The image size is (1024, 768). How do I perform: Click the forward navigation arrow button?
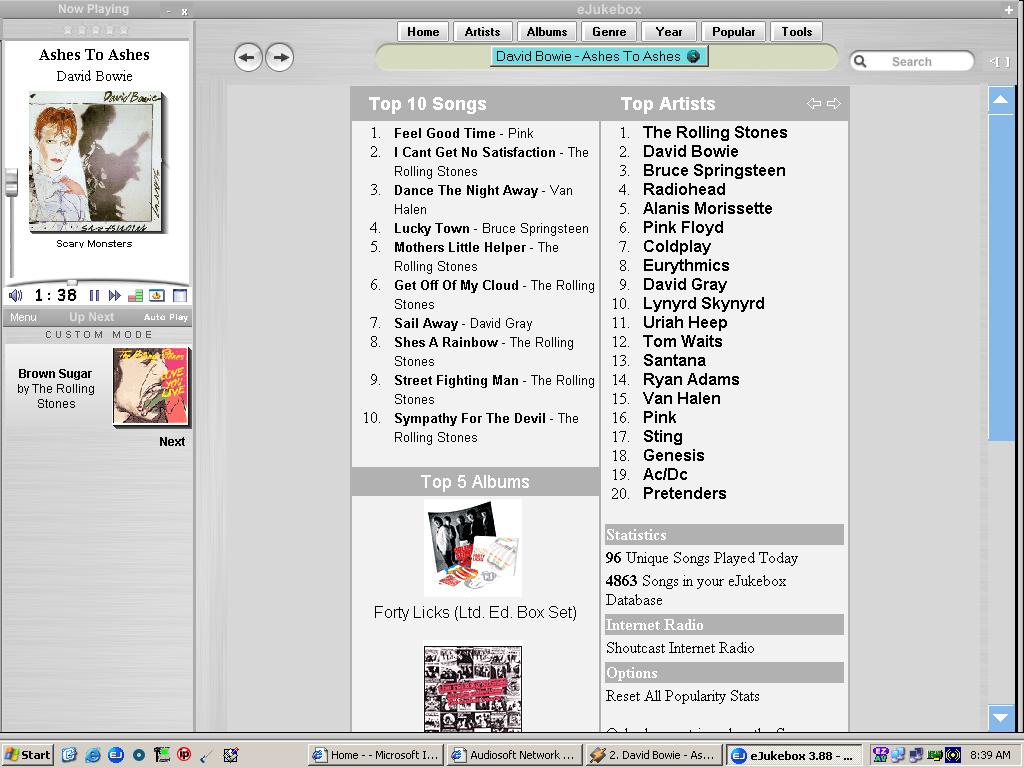click(x=280, y=57)
